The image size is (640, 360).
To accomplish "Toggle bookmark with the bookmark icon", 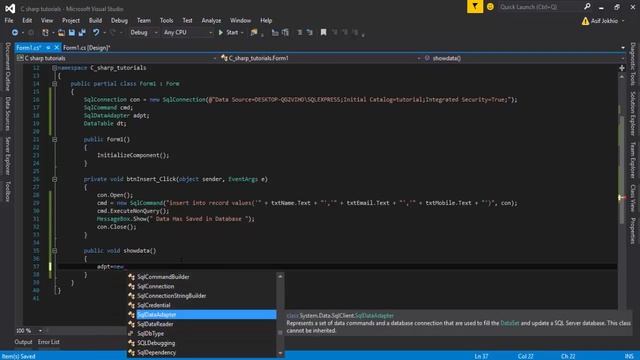I will pos(324,32).
